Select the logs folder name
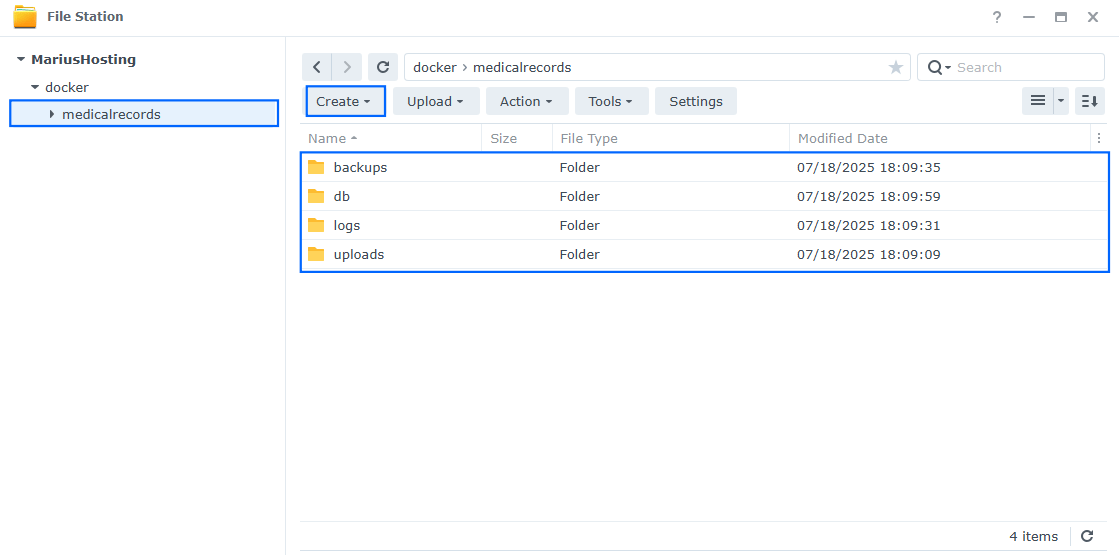 pyautogui.click(x=347, y=225)
